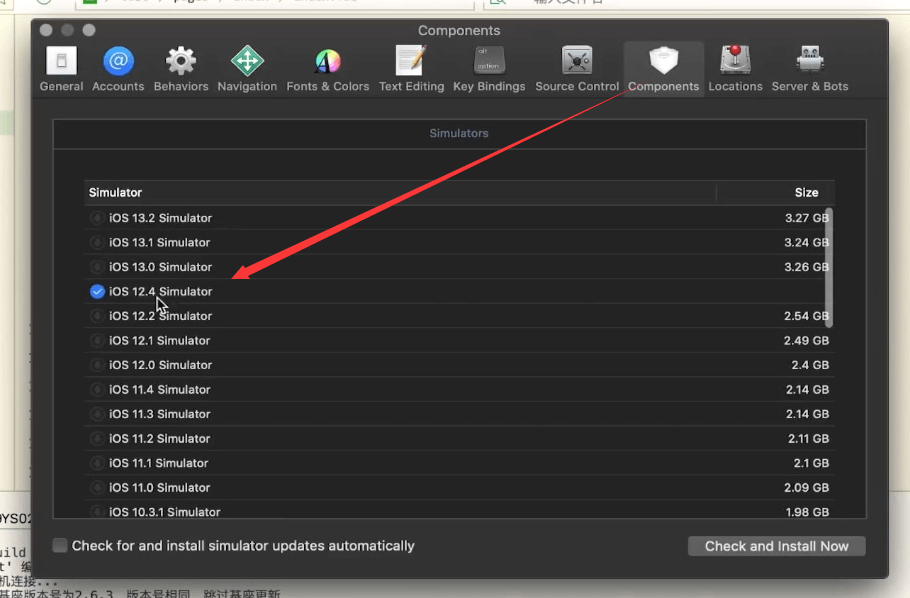Viewport: 910px width, 598px height.
Task: Sort by Size column header
Action: [x=775, y=193]
